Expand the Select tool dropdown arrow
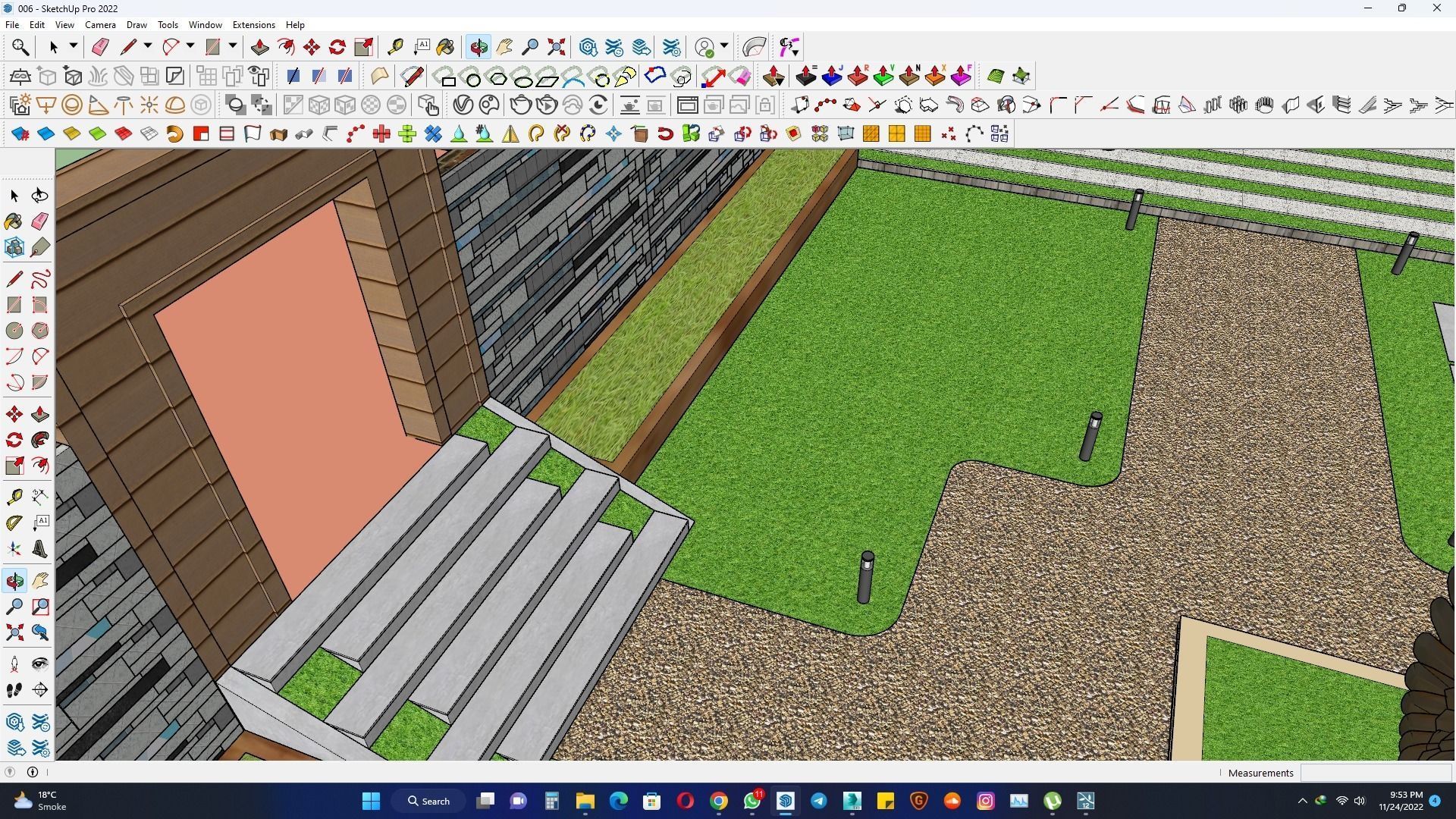Viewport: 1456px width, 819px height. pyautogui.click(x=74, y=46)
